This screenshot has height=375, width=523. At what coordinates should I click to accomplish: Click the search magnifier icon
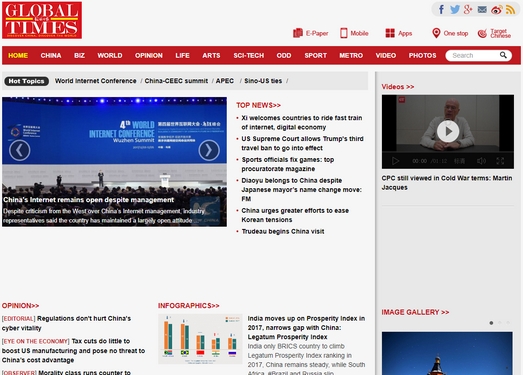[503, 55]
